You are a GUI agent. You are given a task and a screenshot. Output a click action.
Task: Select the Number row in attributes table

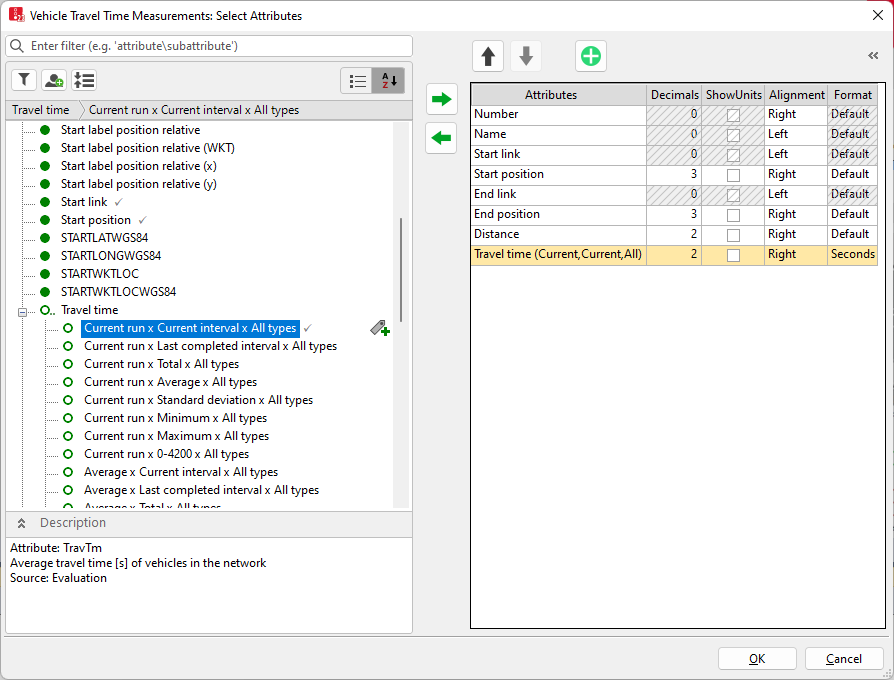point(674,115)
